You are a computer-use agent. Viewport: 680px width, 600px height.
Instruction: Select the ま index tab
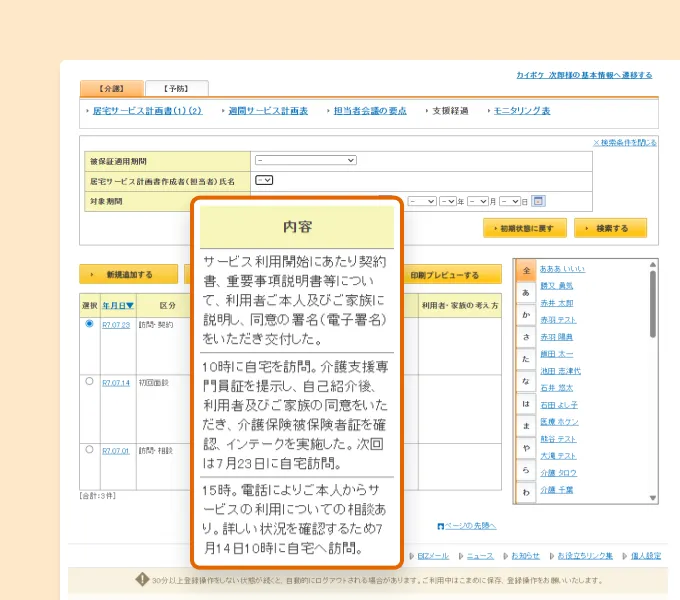(x=526, y=426)
